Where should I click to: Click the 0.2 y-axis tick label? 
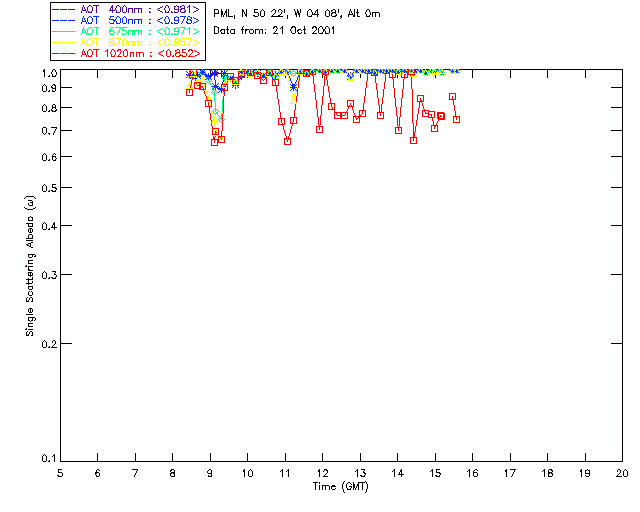click(x=49, y=344)
